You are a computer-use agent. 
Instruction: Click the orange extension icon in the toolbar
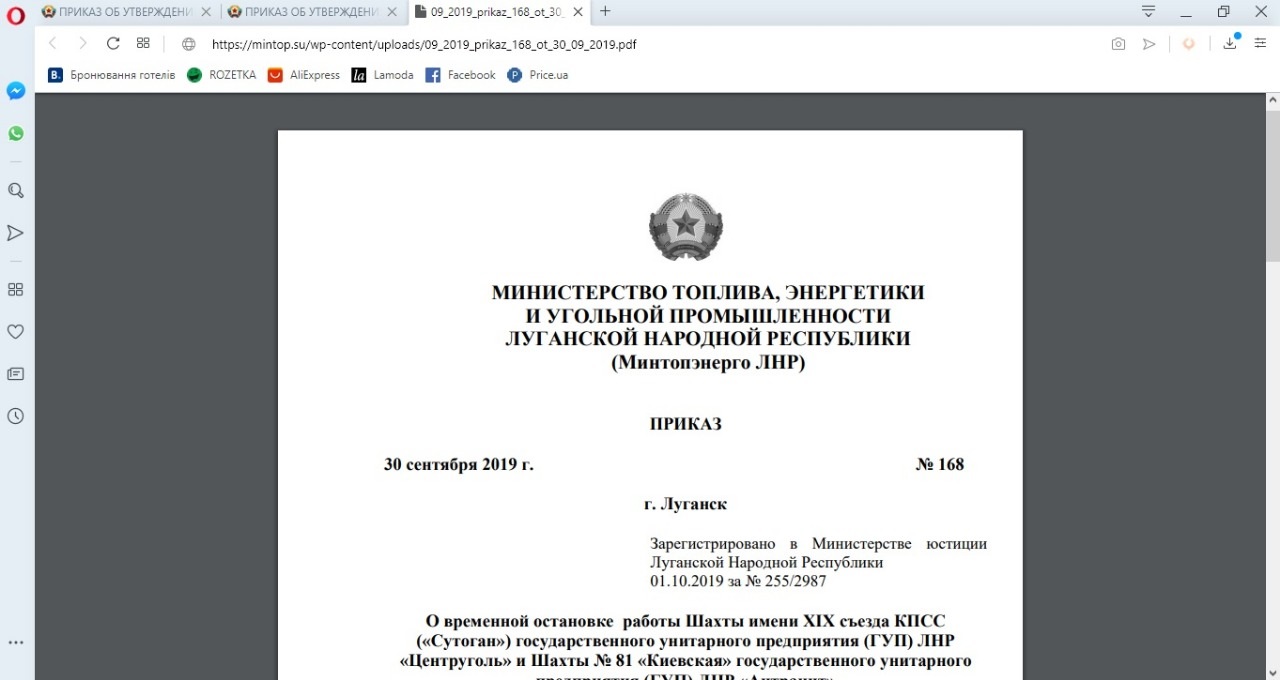1189,44
